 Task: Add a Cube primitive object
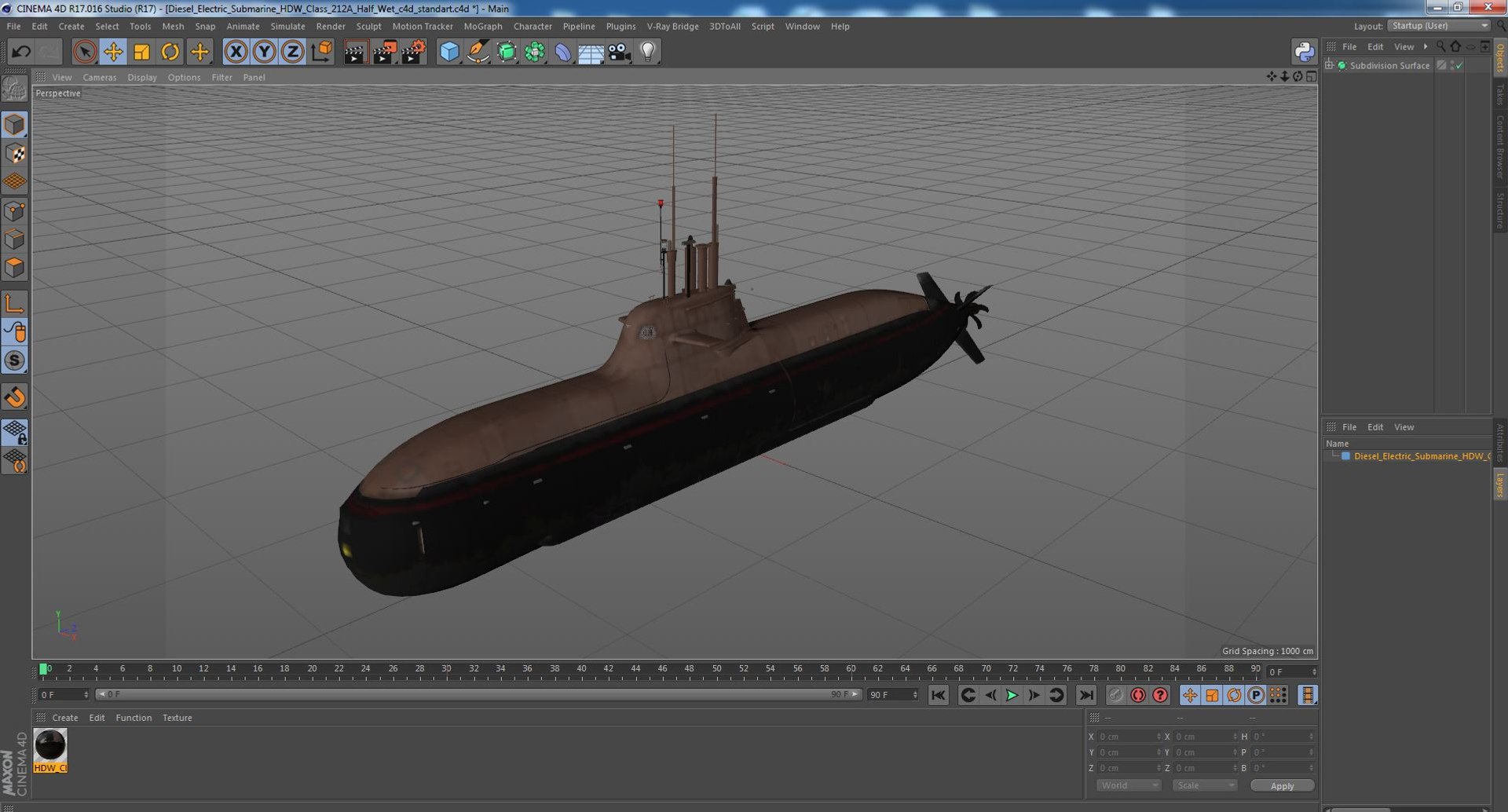(449, 52)
